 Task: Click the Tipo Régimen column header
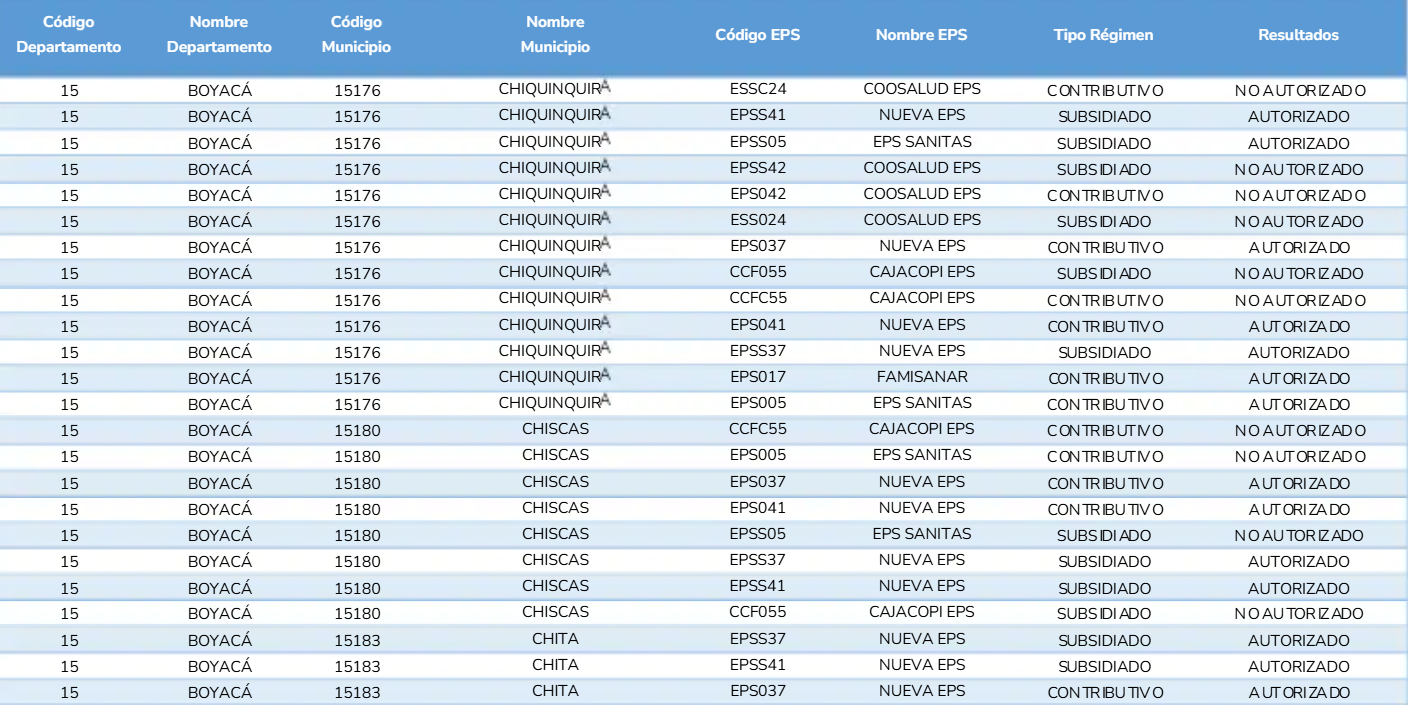tap(1104, 35)
